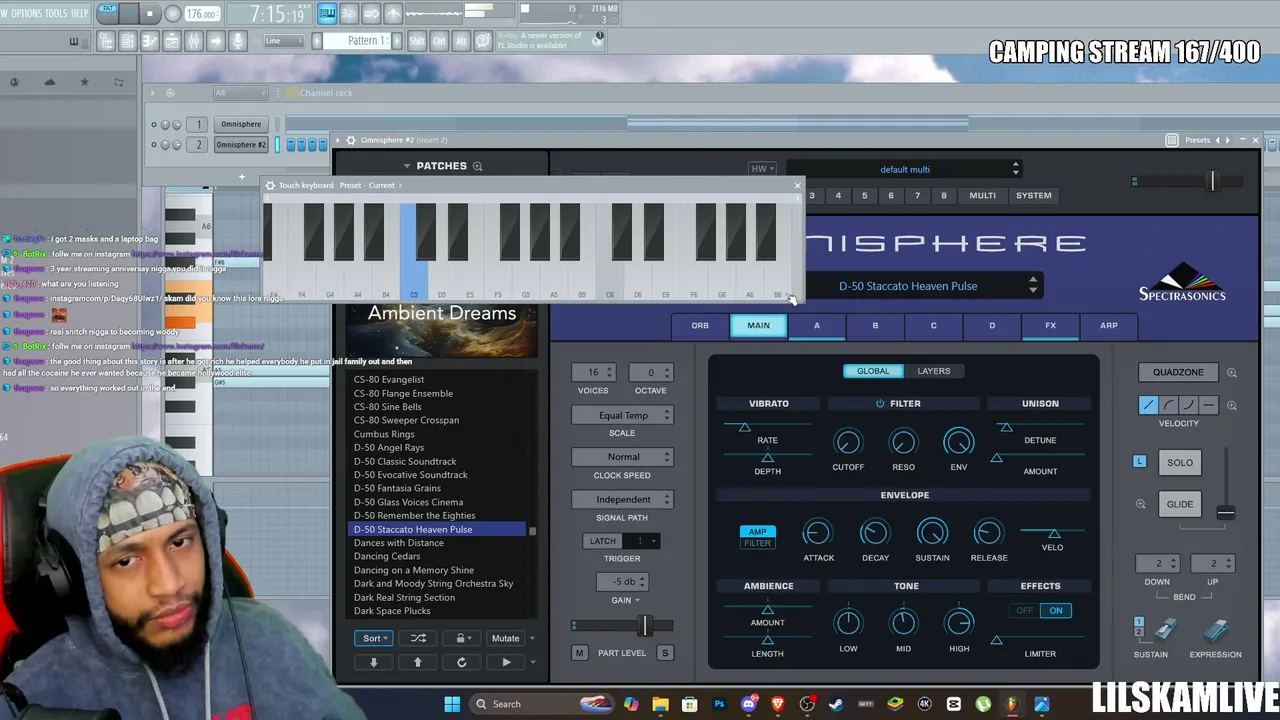This screenshot has width=1280, height=720.
Task: Click the Mutate button
Action: (x=505, y=638)
